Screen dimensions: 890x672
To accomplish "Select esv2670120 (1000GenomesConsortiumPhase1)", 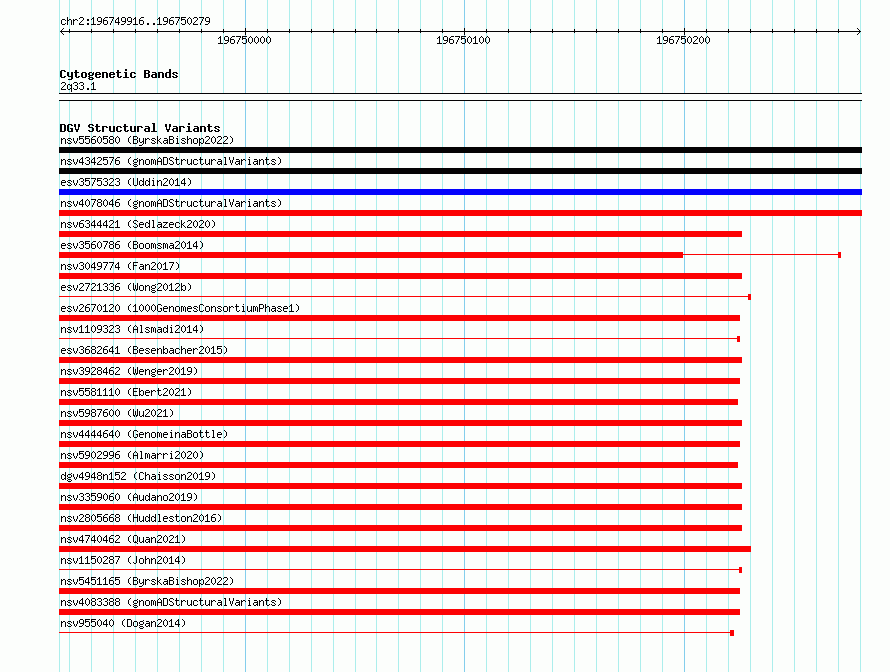I will coord(180,308).
